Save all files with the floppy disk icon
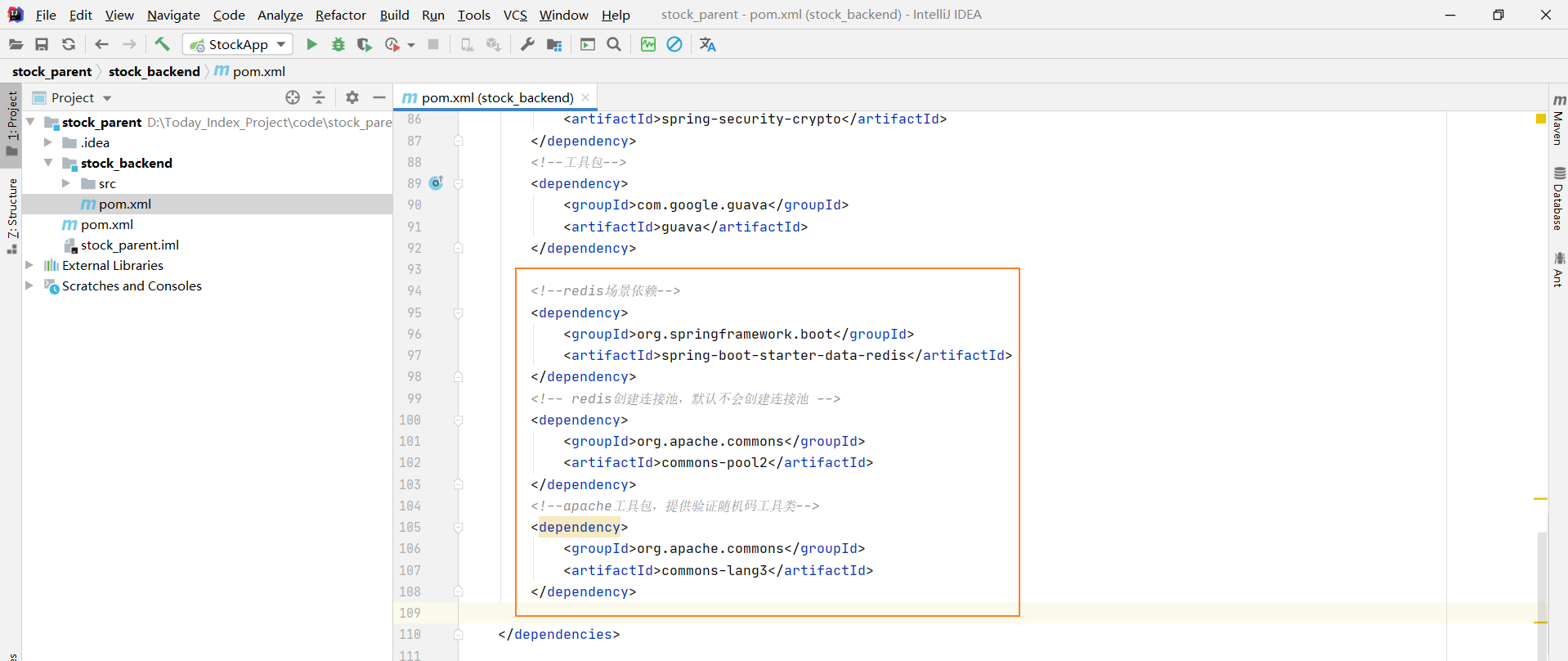The image size is (1568, 661). [x=42, y=44]
